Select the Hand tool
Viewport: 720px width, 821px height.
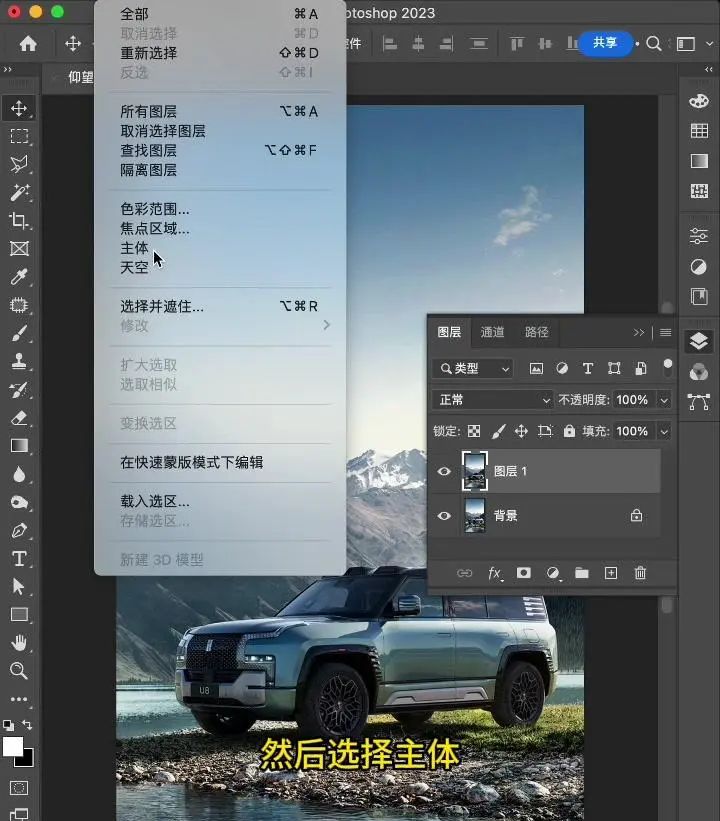pos(19,643)
